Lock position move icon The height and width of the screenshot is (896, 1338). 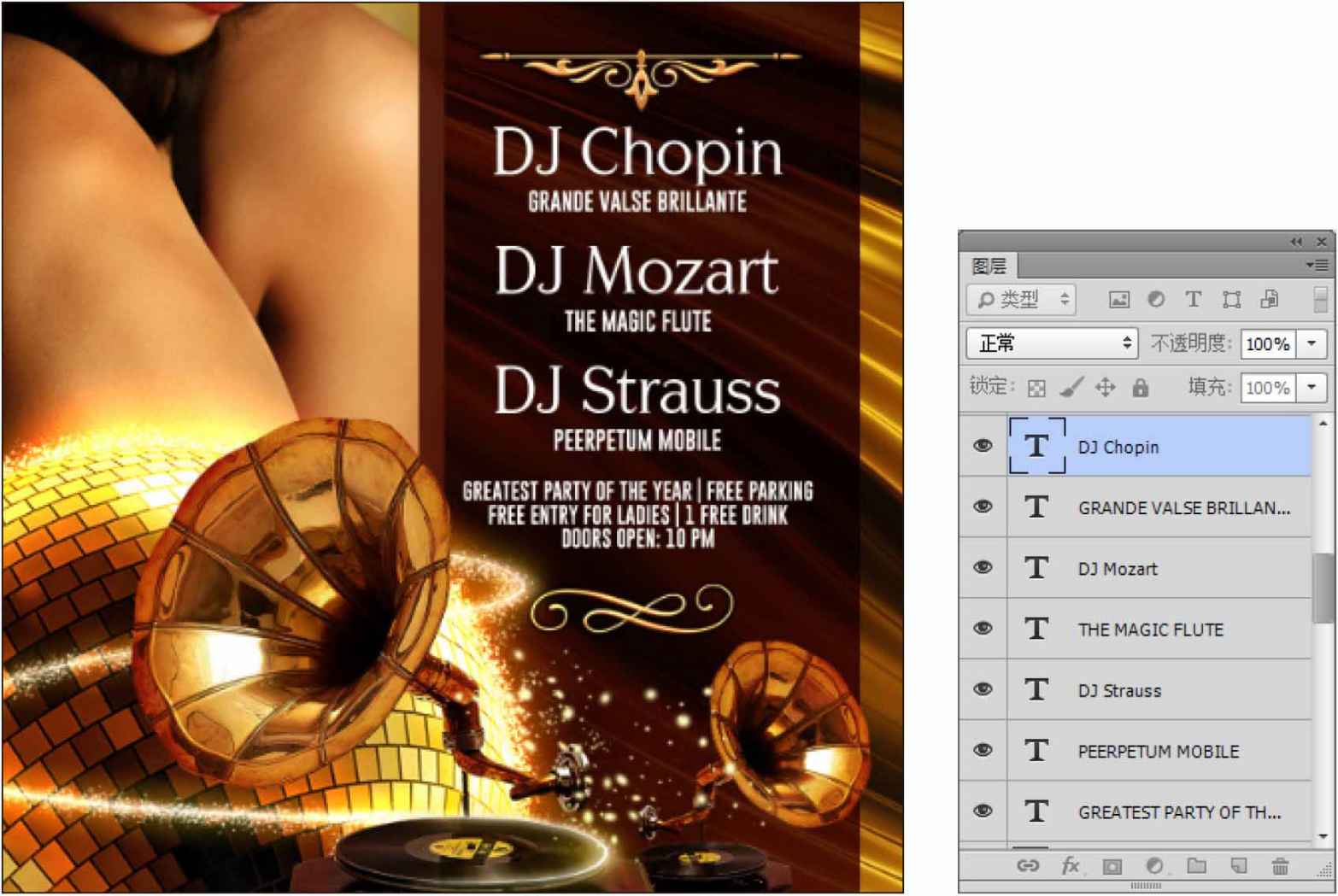point(1106,388)
